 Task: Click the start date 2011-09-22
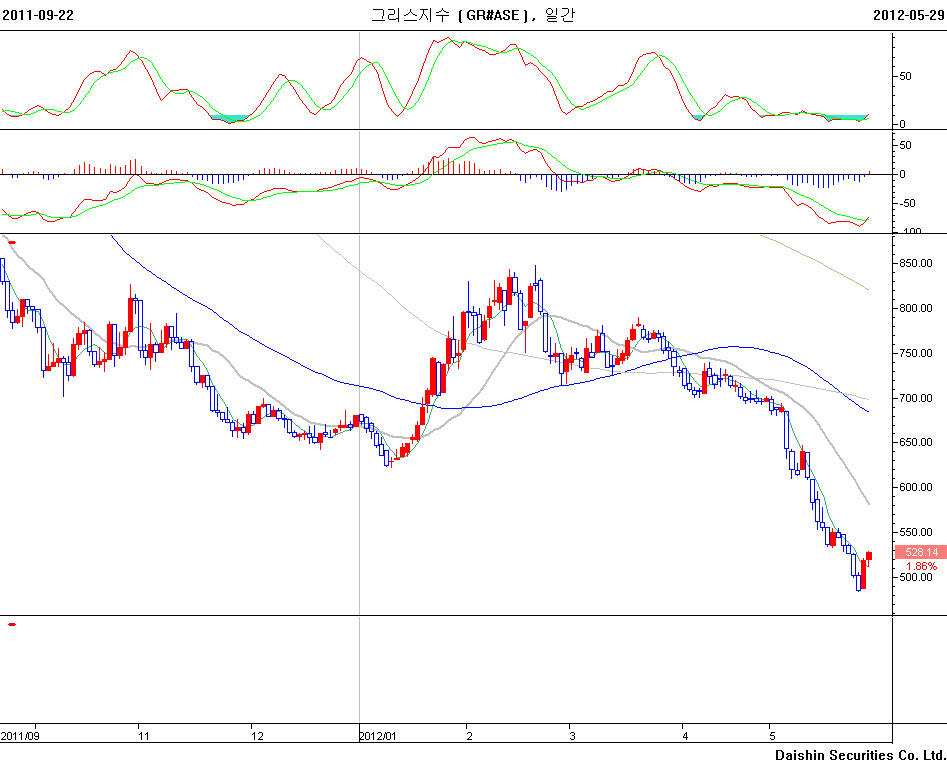point(38,15)
